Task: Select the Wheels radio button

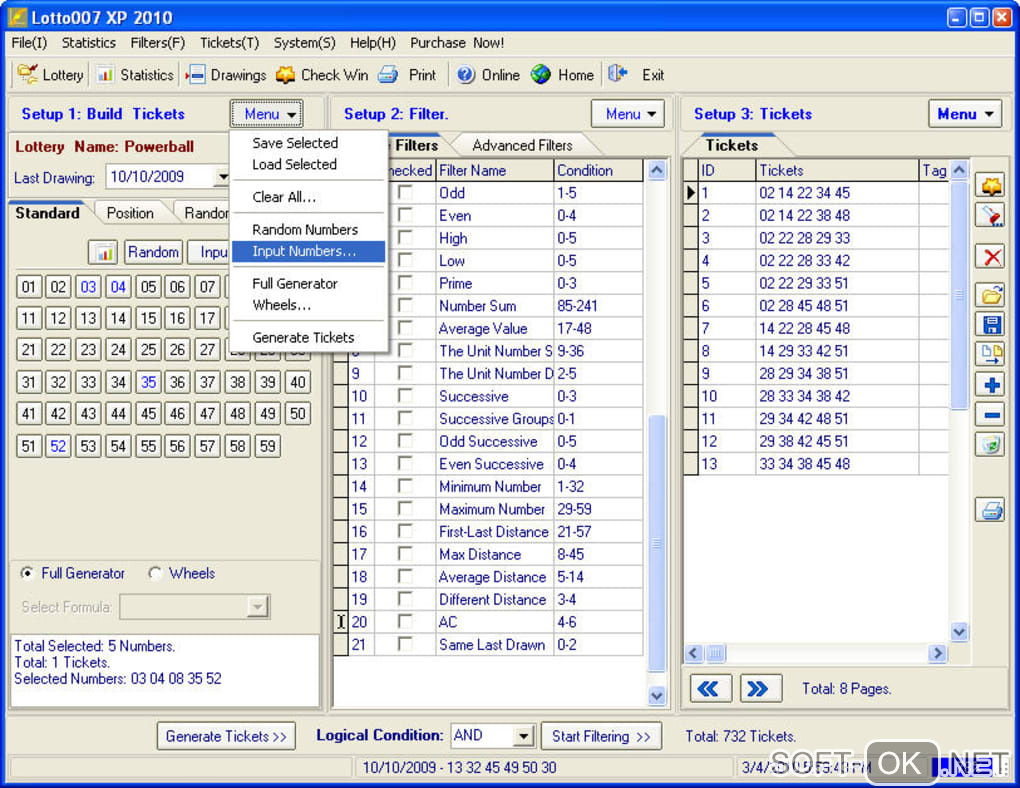Action: [x=156, y=573]
